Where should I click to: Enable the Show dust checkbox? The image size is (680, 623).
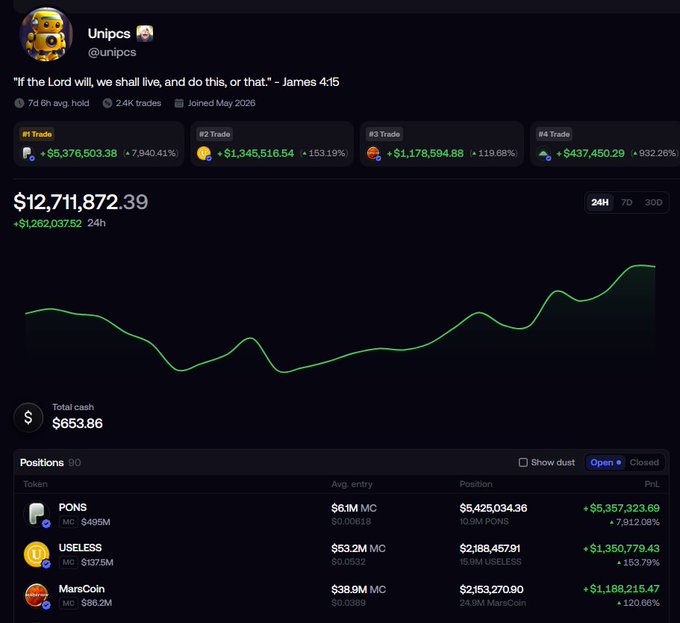(x=523, y=463)
